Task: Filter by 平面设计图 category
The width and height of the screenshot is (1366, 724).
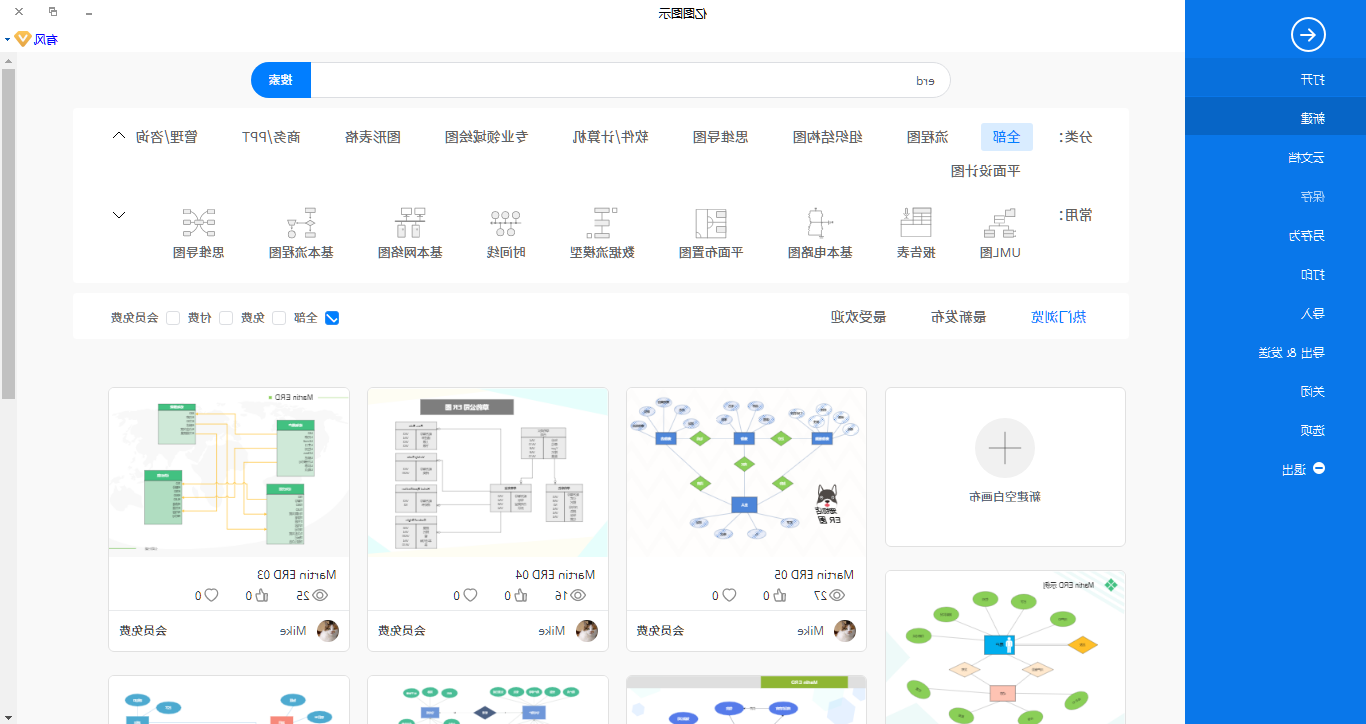Action: click(x=985, y=171)
